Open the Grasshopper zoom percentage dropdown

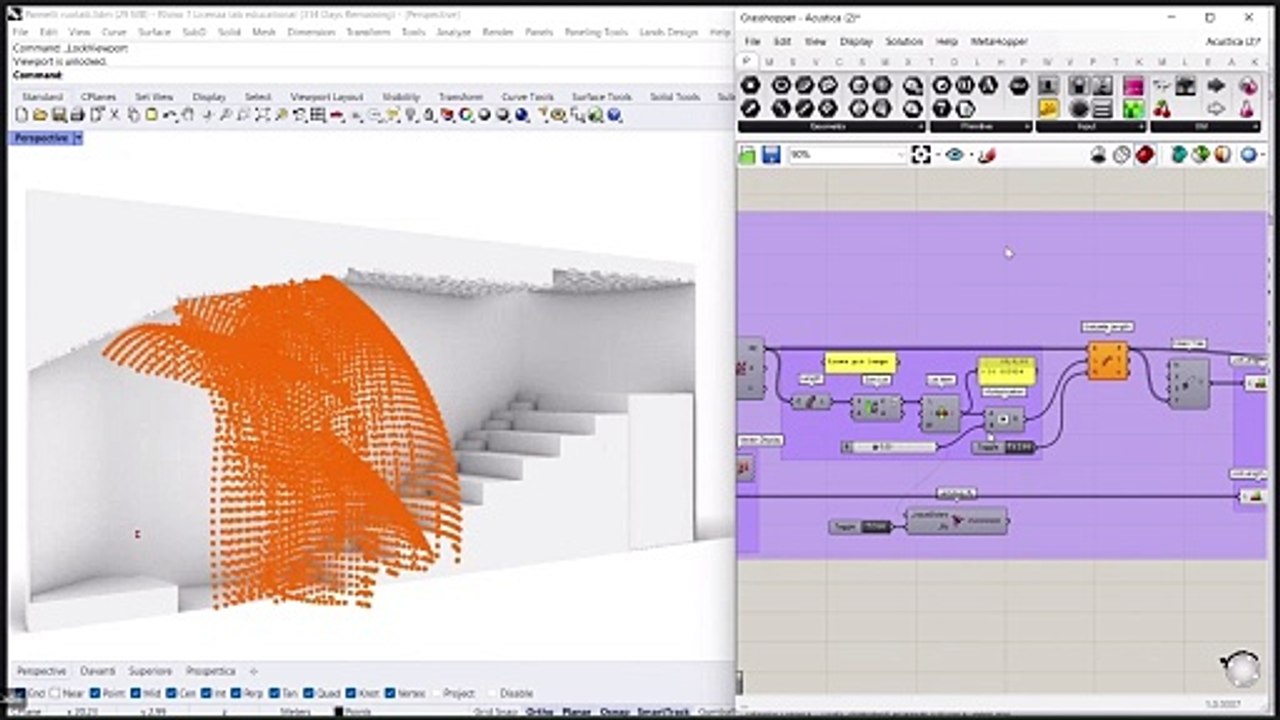[x=900, y=155]
